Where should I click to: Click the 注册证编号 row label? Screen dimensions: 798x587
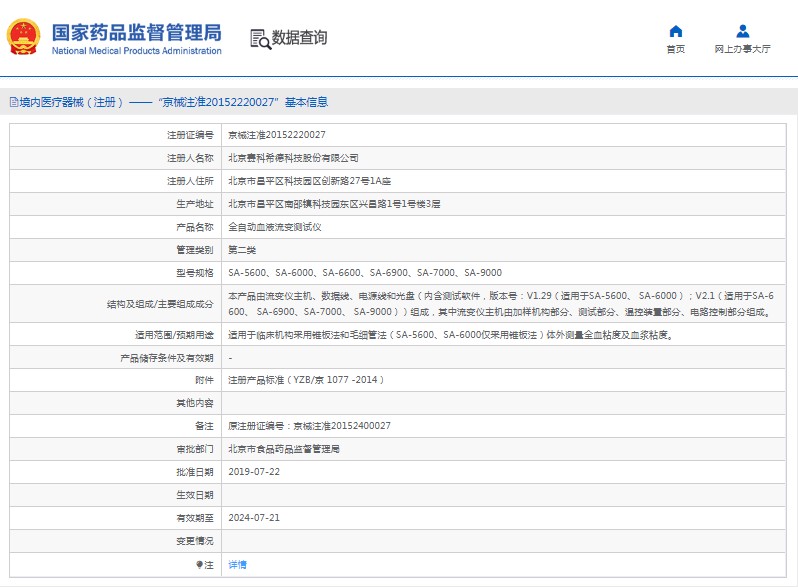[x=190, y=135]
